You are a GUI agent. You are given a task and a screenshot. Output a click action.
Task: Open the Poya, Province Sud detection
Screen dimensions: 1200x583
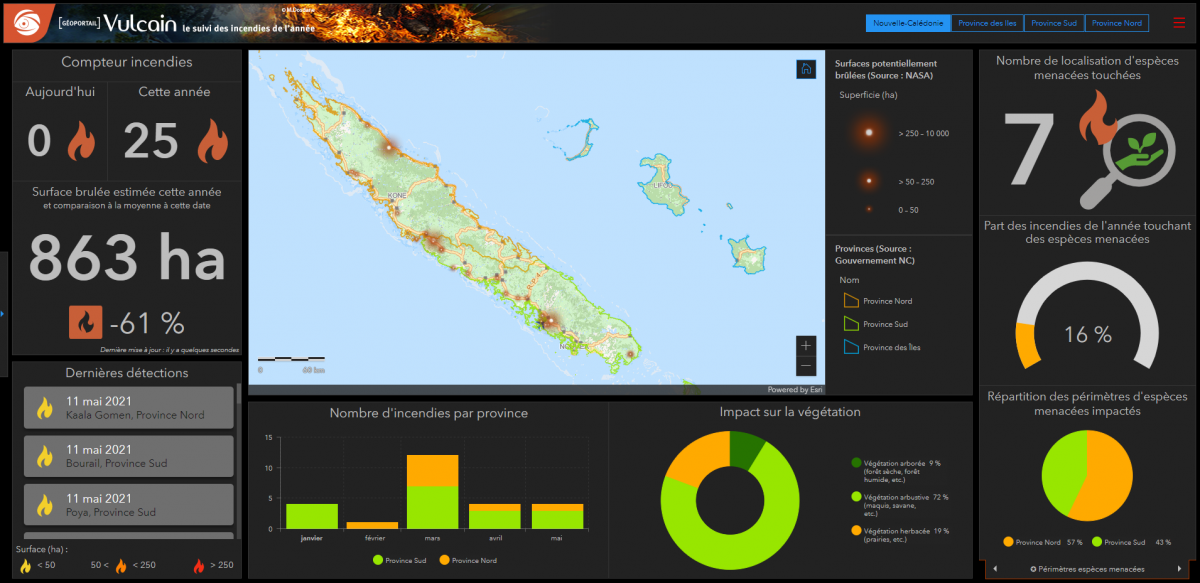128,504
